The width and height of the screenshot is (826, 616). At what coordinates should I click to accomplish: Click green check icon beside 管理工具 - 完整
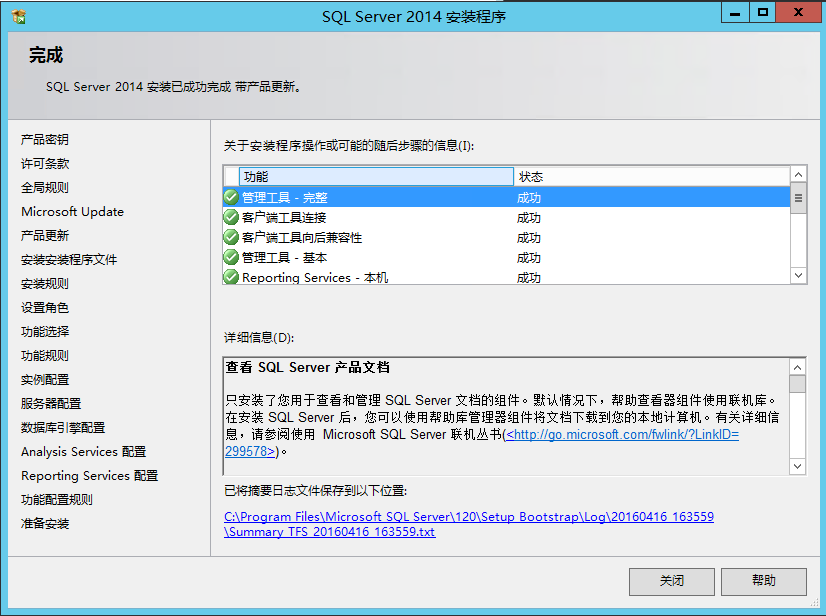(231, 197)
